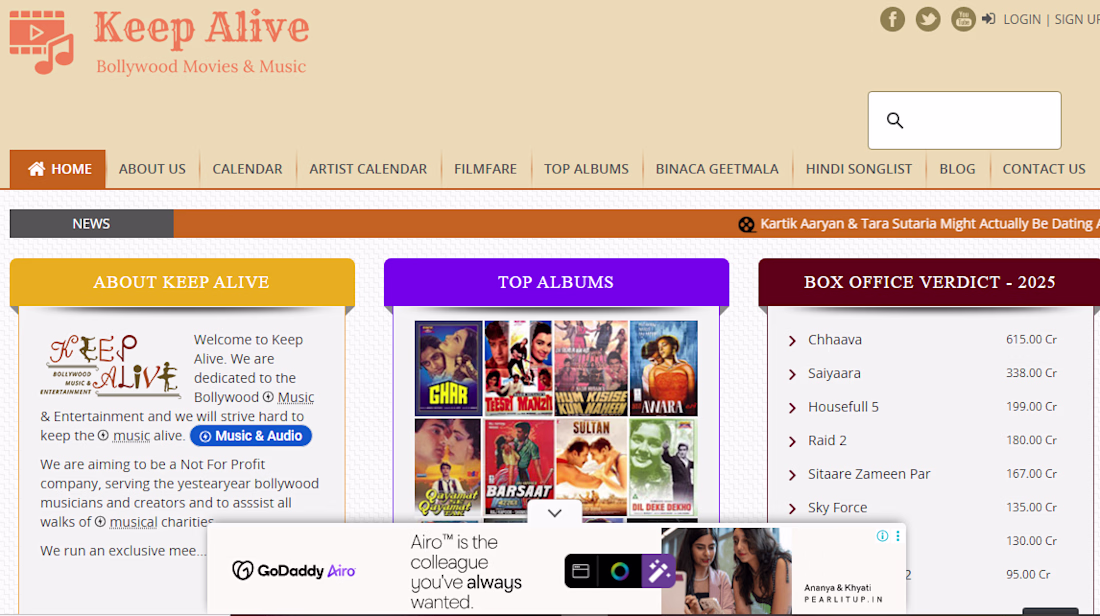Viewport: 1100px width, 616px height.
Task: Open the Saiyaara movie link
Action: click(x=834, y=373)
